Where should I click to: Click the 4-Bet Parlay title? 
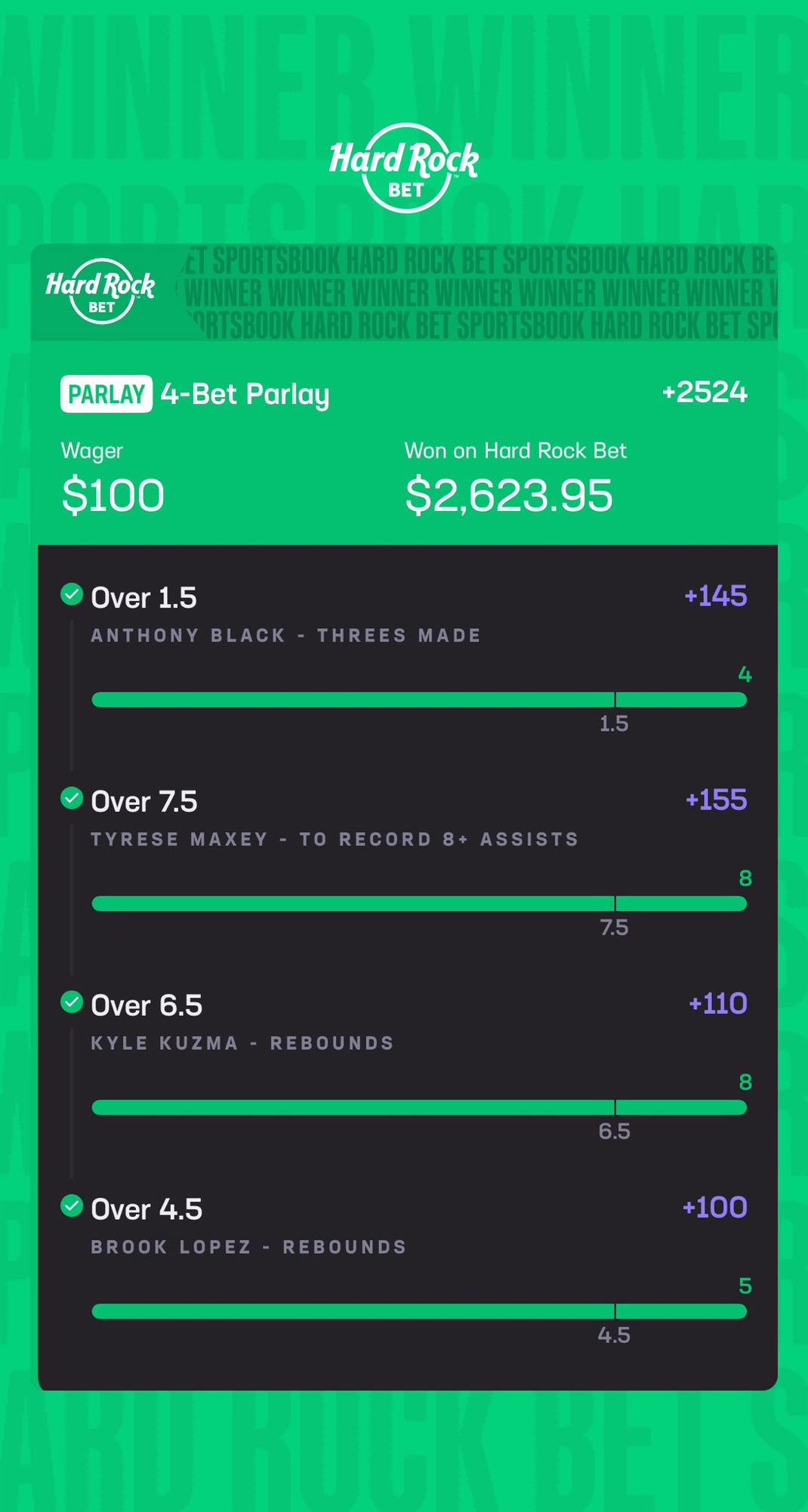click(x=245, y=394)
